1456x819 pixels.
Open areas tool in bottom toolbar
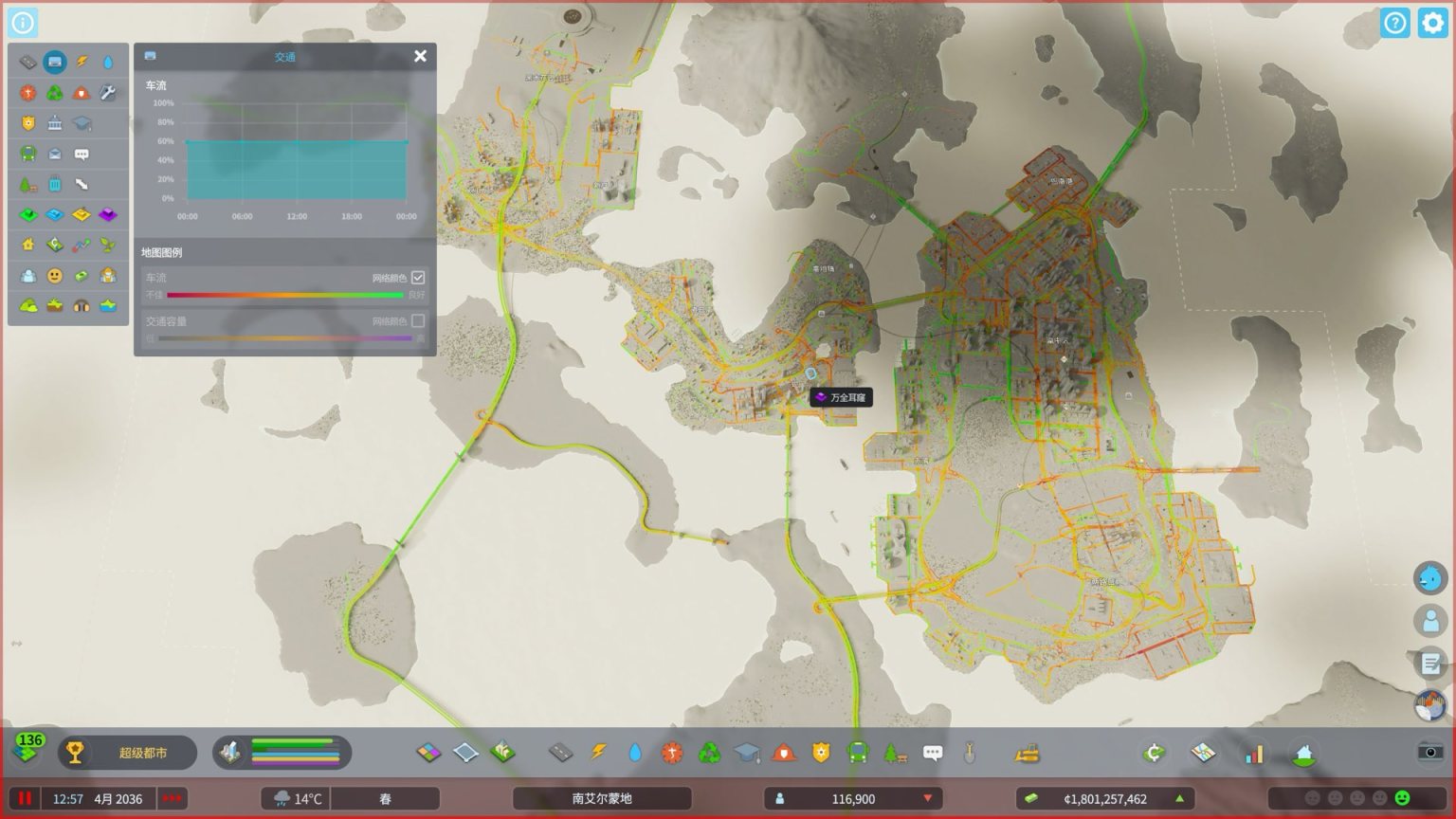[465, 753]
